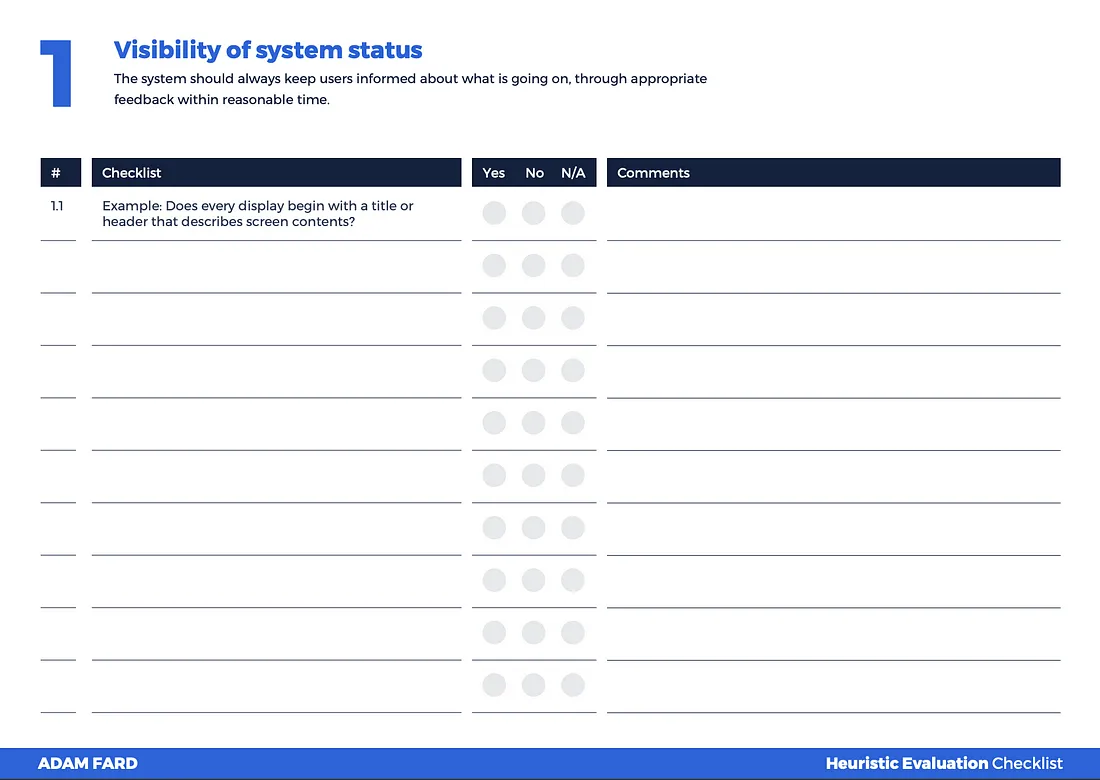
Task: Select No circle in the second checklist row
Action: tap(533, 266)
